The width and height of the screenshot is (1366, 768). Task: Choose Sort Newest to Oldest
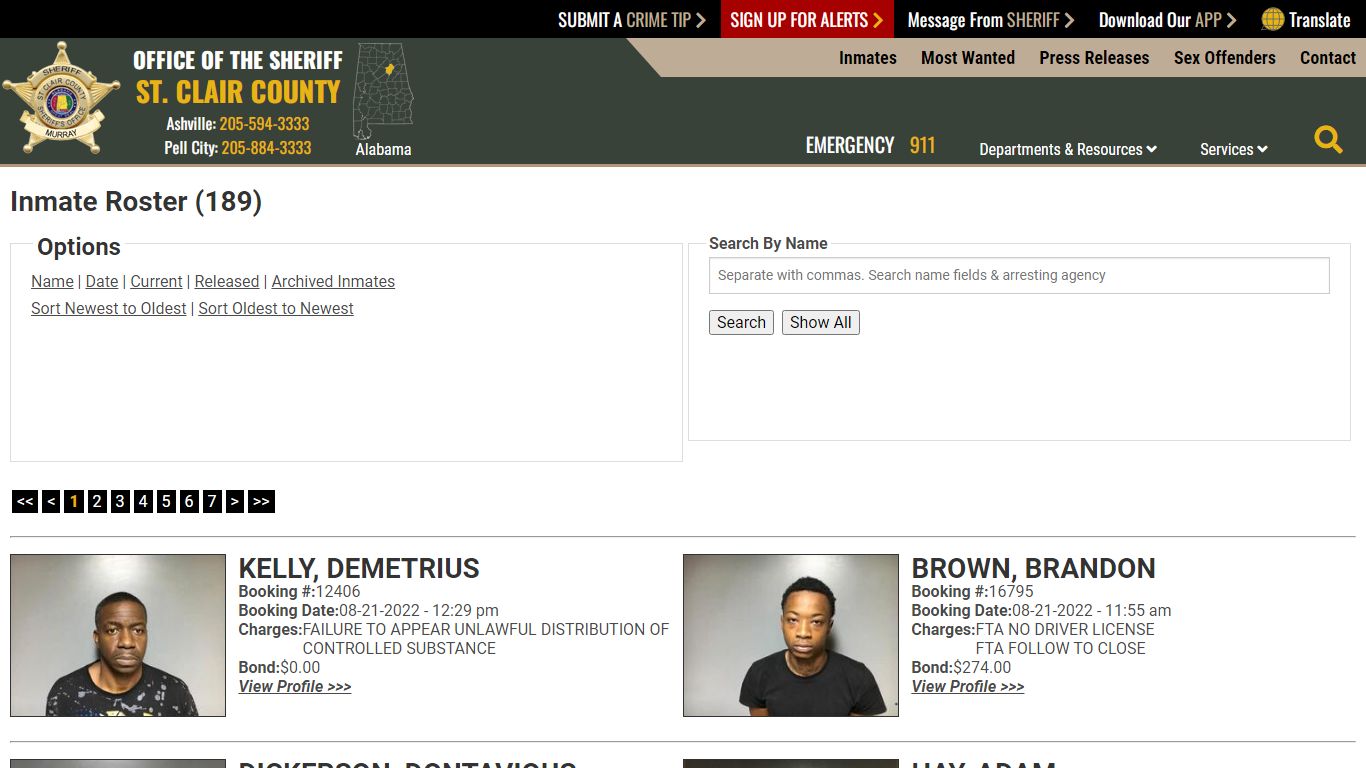click(109, 309)
